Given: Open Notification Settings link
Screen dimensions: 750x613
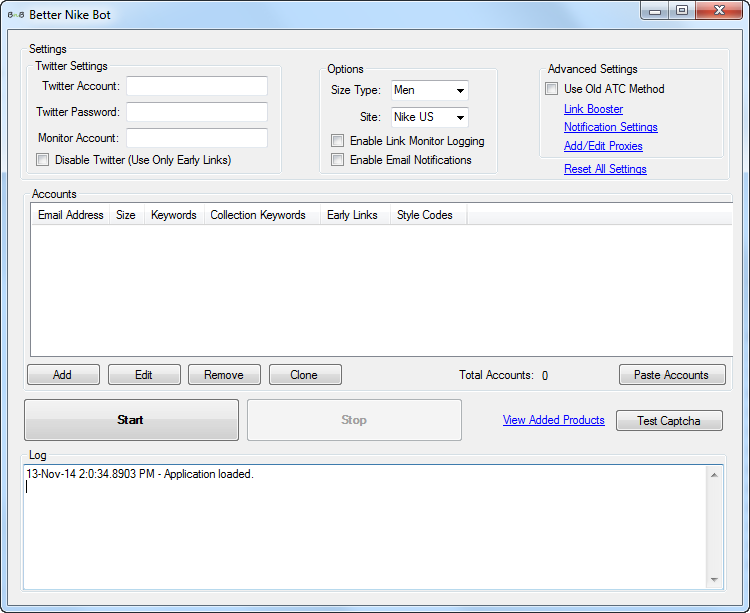Looking at the screenshot, I should click(611, 127).
